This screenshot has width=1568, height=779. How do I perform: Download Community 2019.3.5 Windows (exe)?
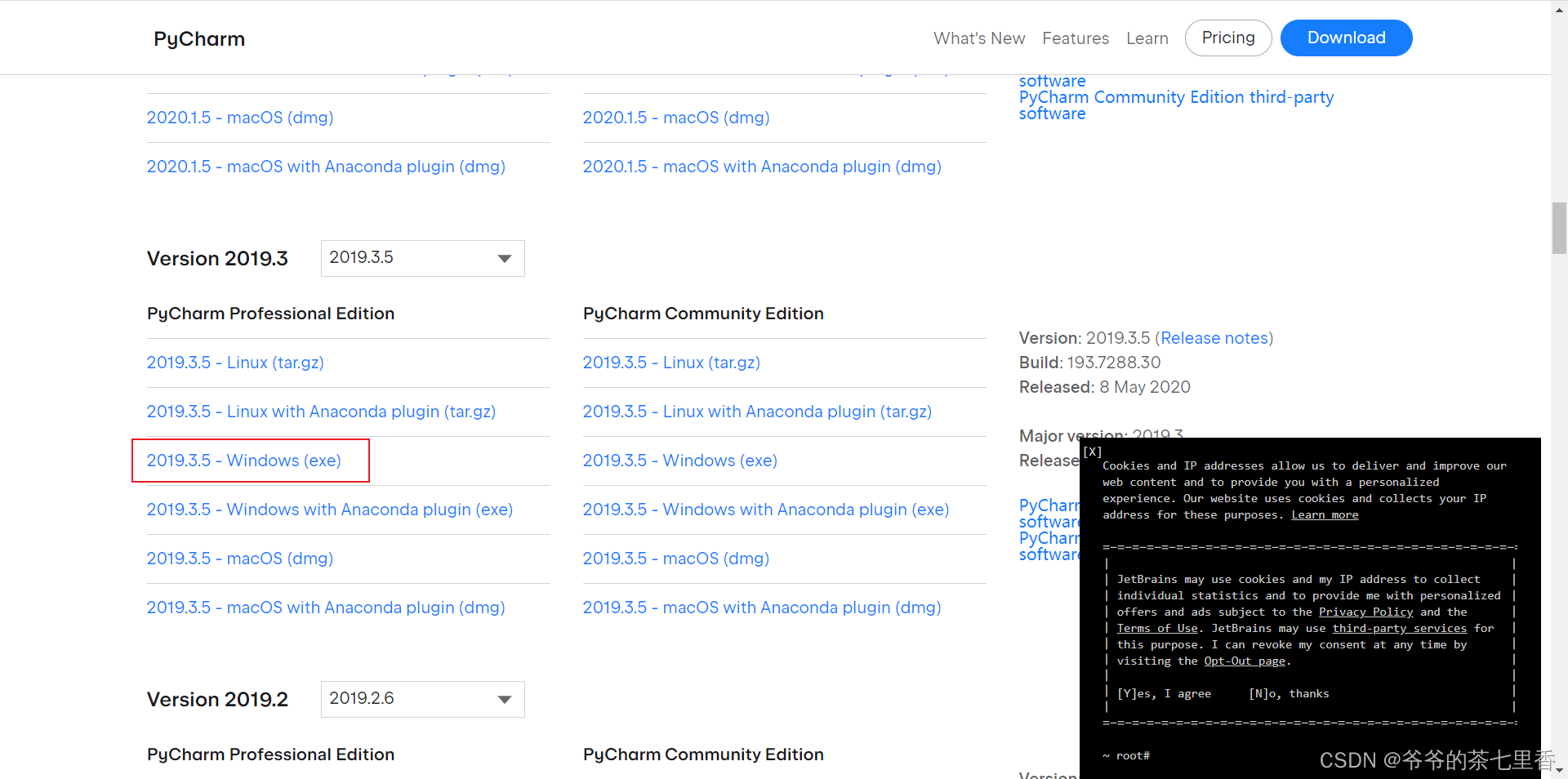(x=680, y=461)
